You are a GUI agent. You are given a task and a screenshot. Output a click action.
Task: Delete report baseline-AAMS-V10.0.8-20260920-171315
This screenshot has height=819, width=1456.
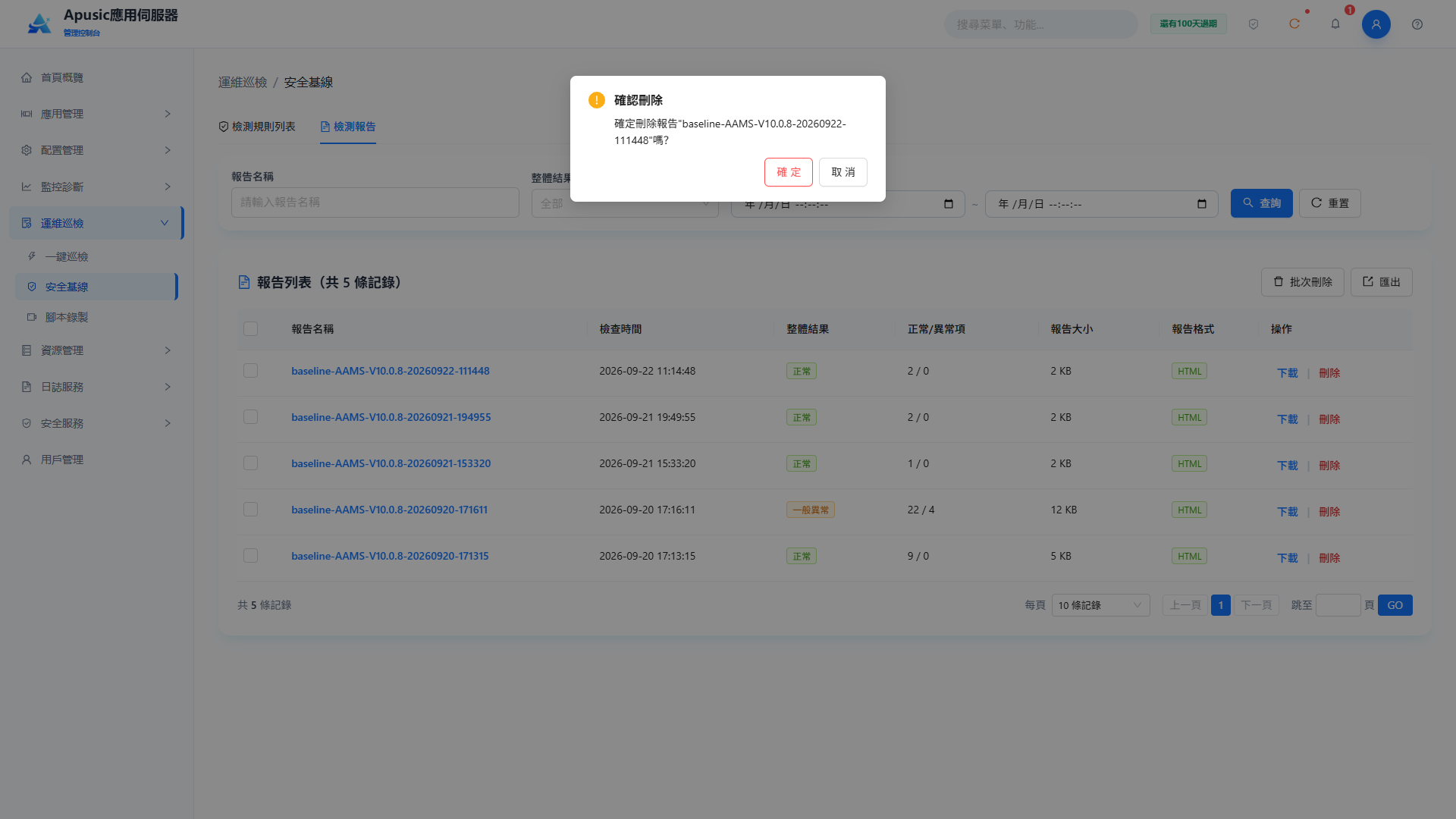1329,558
